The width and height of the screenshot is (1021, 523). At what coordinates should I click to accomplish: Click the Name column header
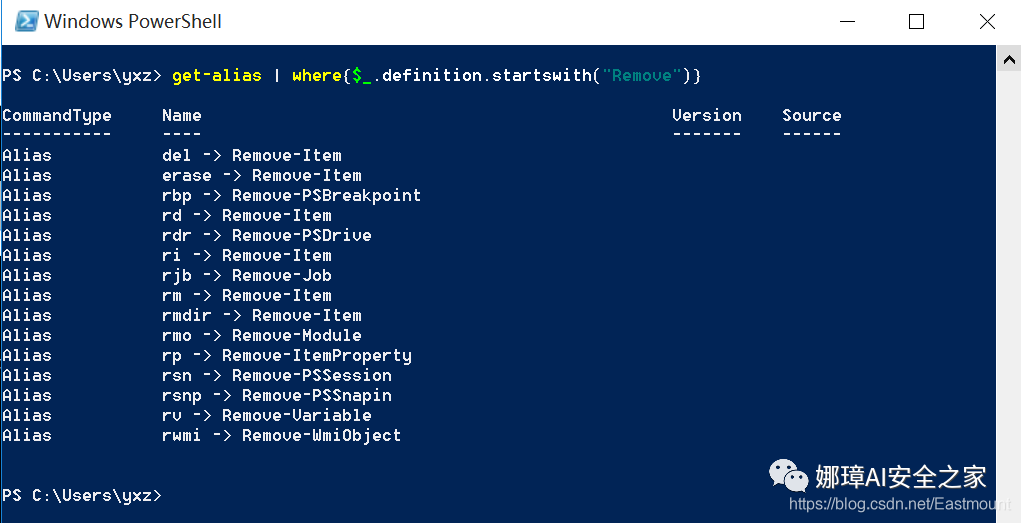182,115
